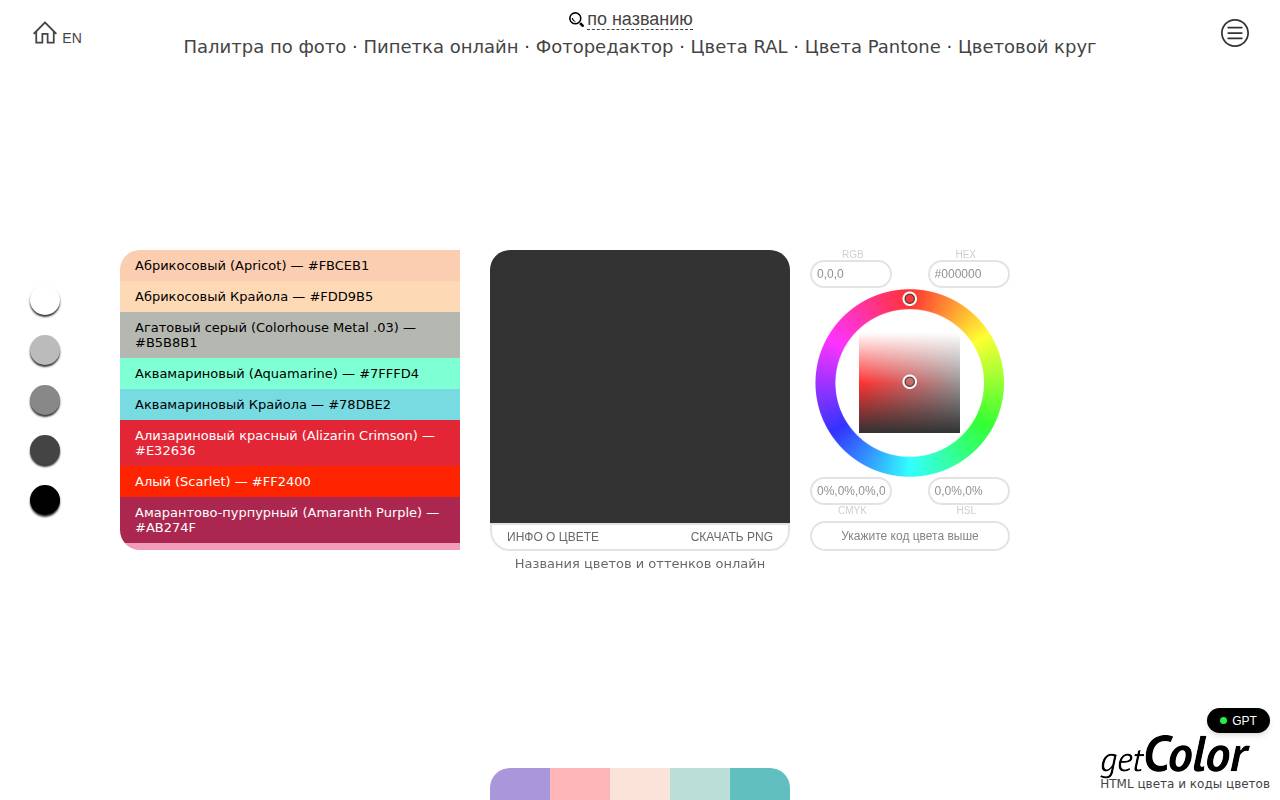
Task: Click the dark color preview panel
Action: [640, 386]
